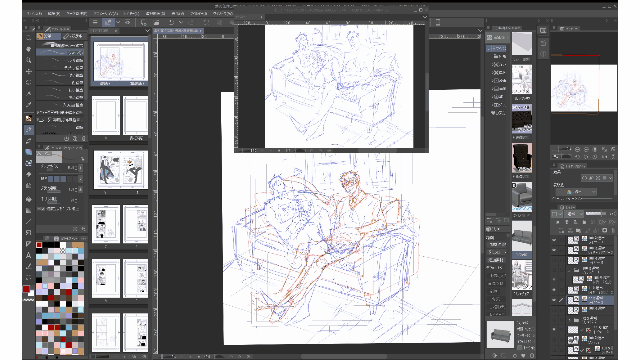Open the Edit menu
Image resolution: width=640 pixels, height=360 pixels.
coord(53,13)
